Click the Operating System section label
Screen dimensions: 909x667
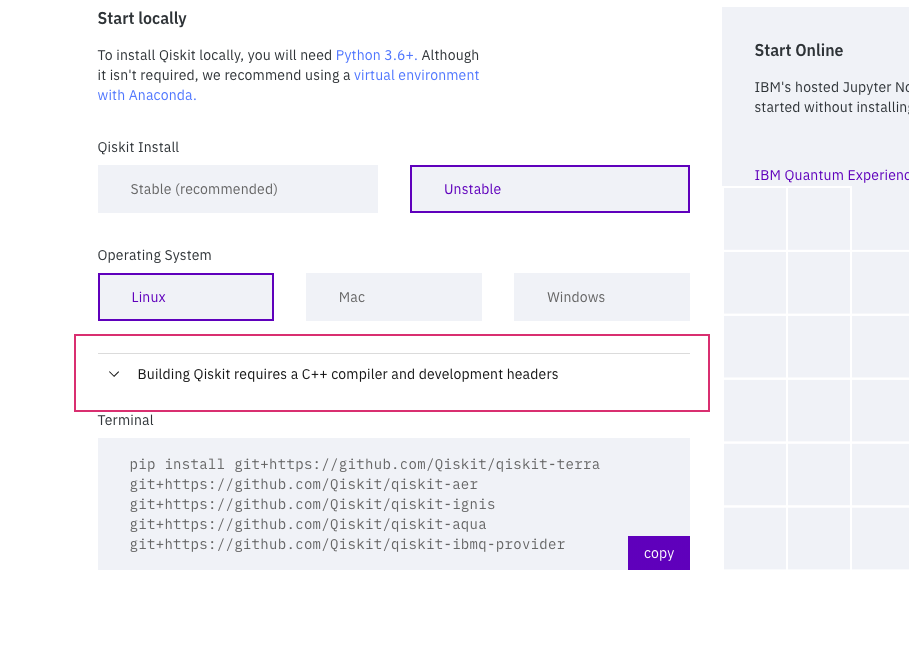pos(154,255)
